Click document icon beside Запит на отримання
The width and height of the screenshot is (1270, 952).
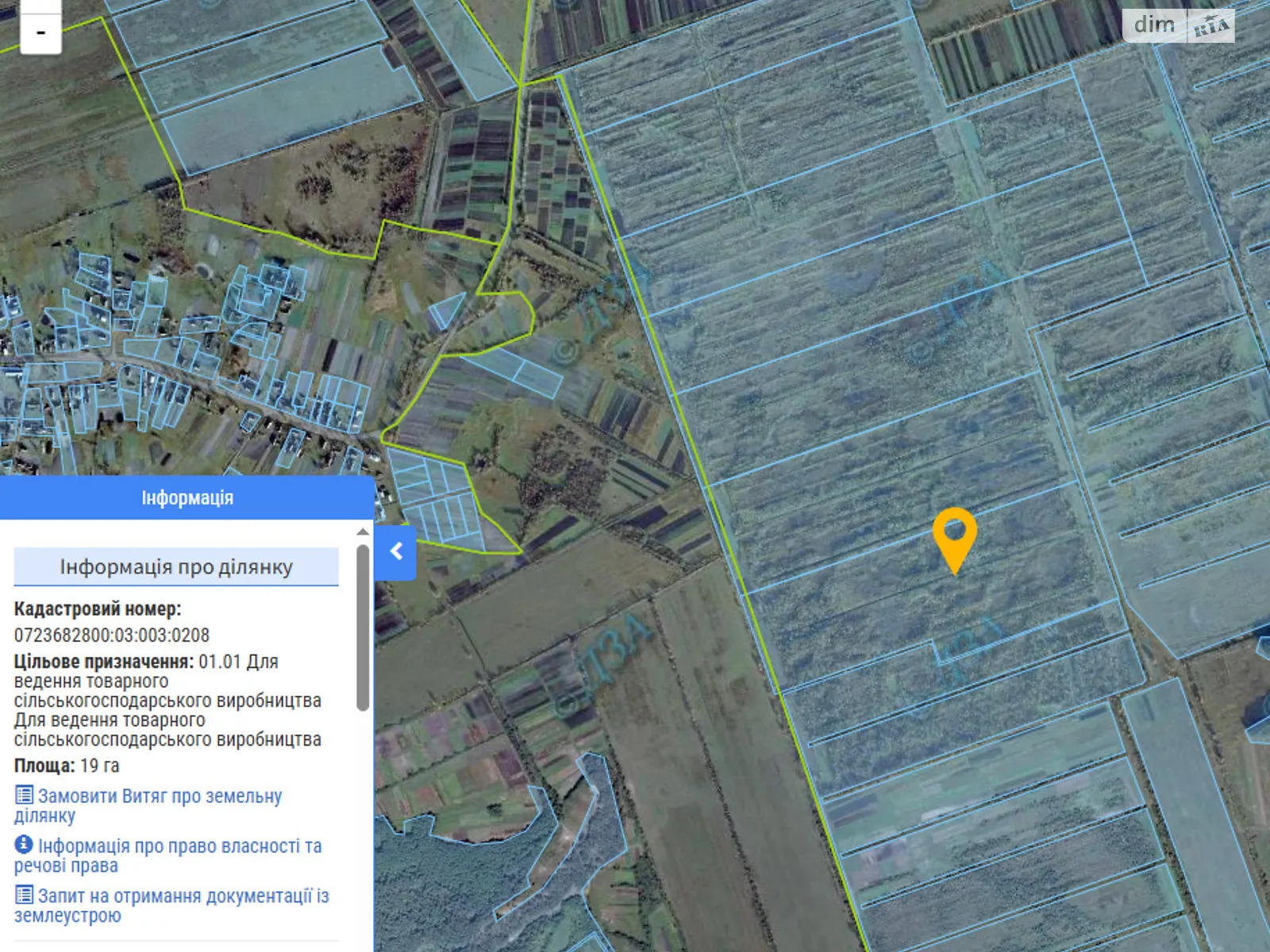[x=25, y=895]
